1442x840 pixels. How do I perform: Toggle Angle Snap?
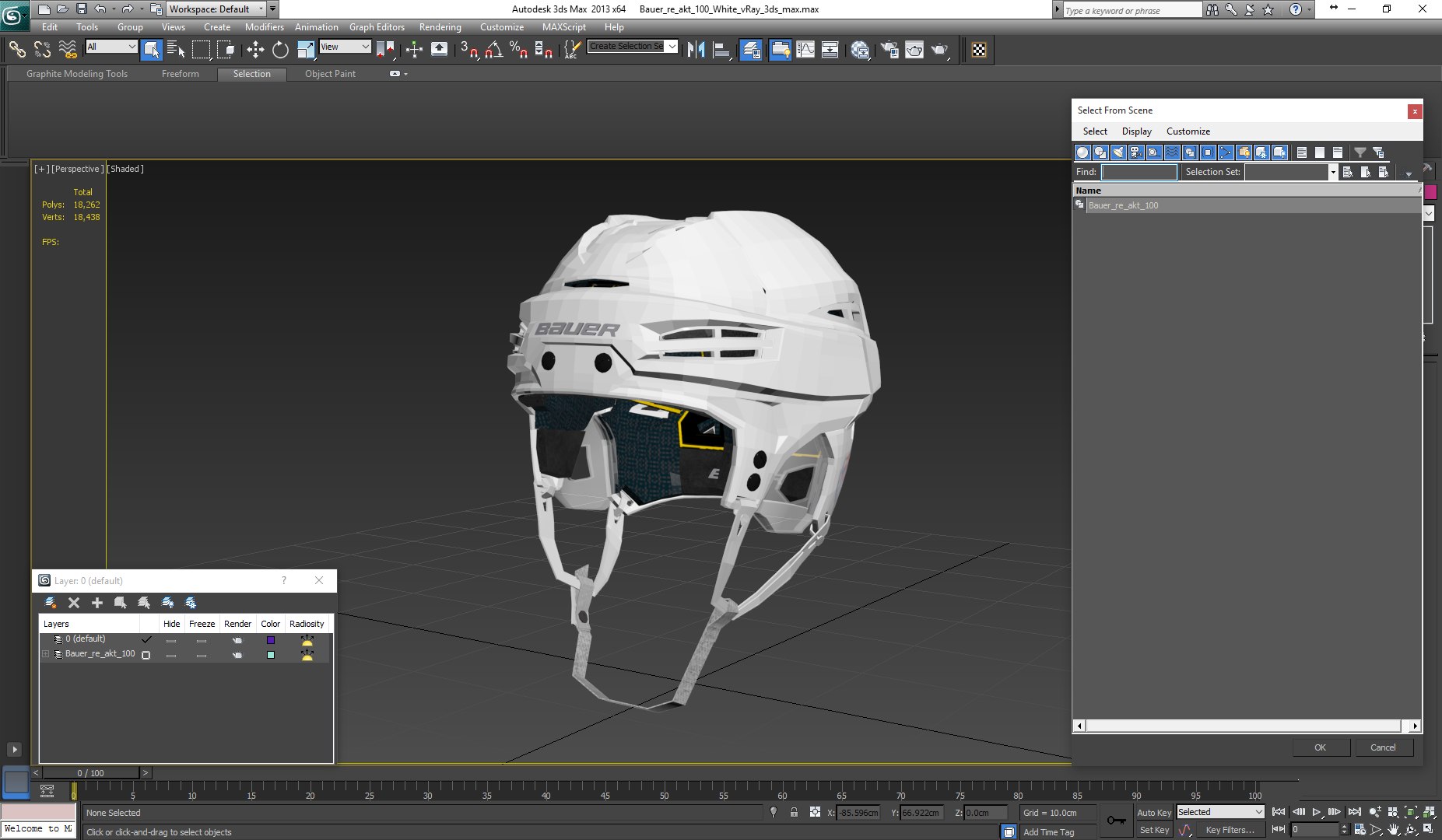[493, 50]
